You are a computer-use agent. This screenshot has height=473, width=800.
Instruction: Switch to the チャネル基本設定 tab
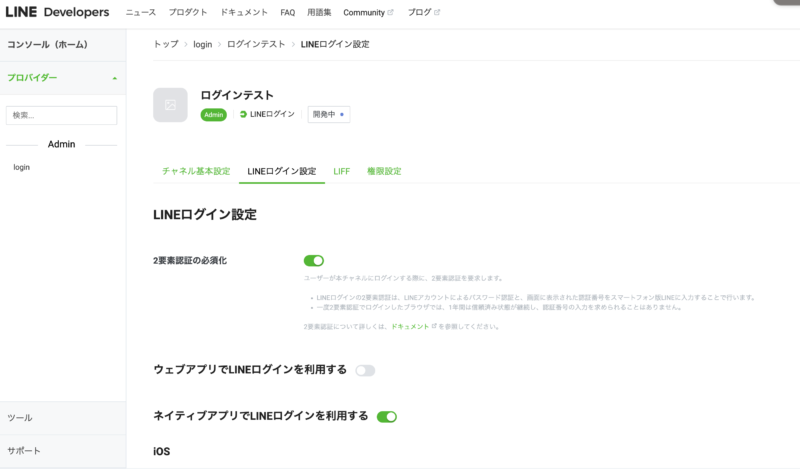click(x=196, y=171)
